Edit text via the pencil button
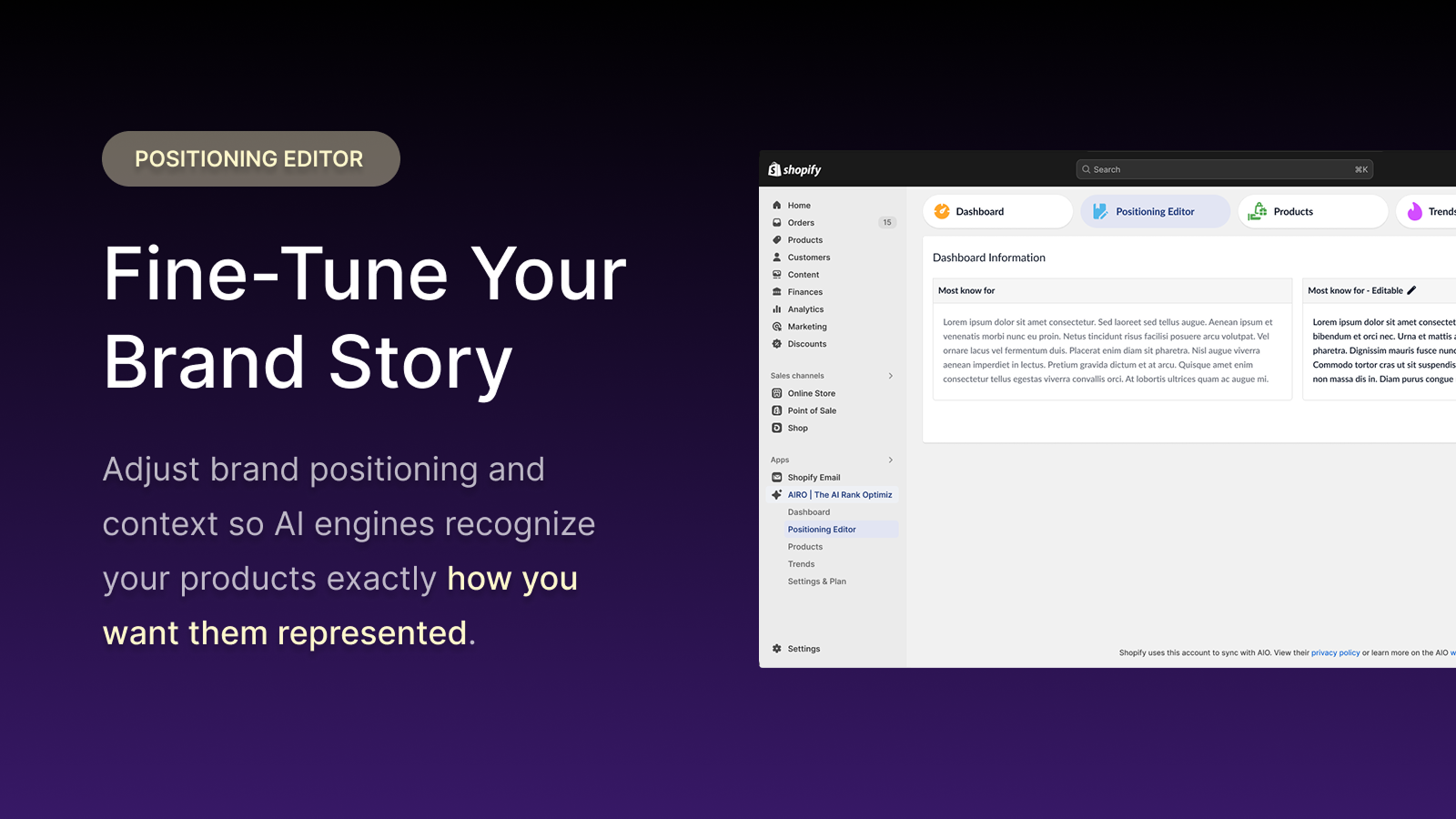This screenshot has height=819, width=1456. [1411, 289]
